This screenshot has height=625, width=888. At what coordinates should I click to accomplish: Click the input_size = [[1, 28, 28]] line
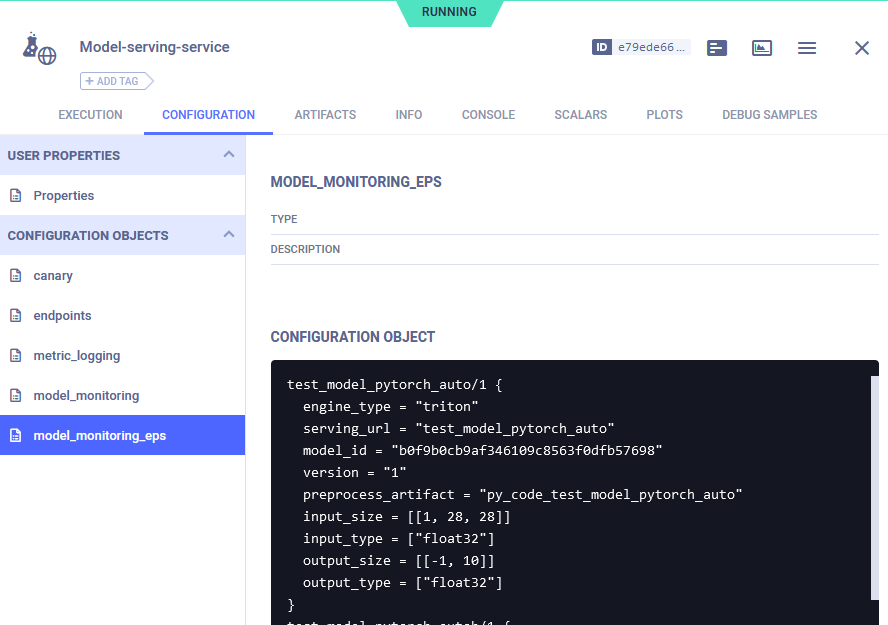click(x=406, y=517)
